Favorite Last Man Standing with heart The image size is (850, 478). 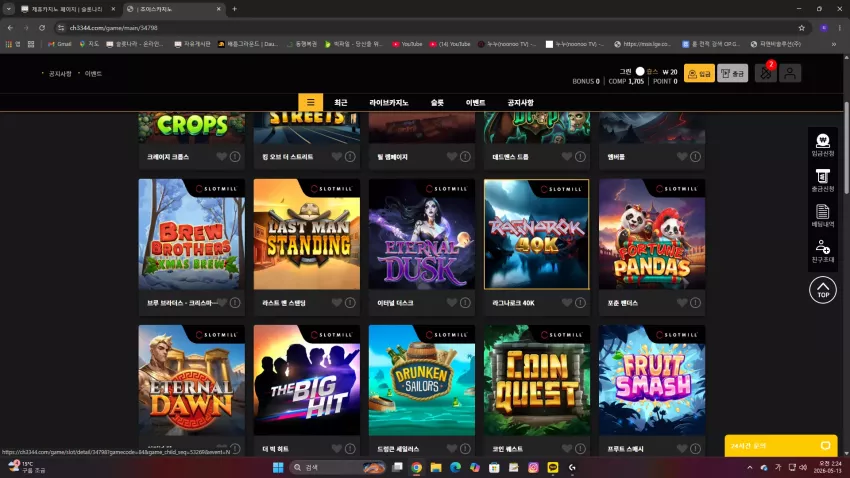[x=337, y=302]
